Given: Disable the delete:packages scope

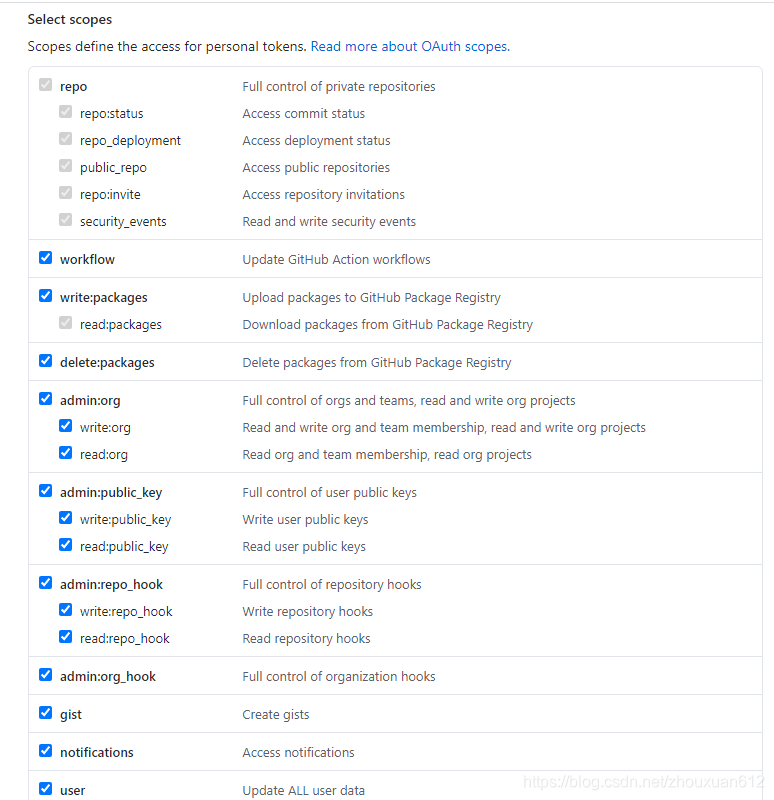Looking at the screenshot, I should coord(45,360).
